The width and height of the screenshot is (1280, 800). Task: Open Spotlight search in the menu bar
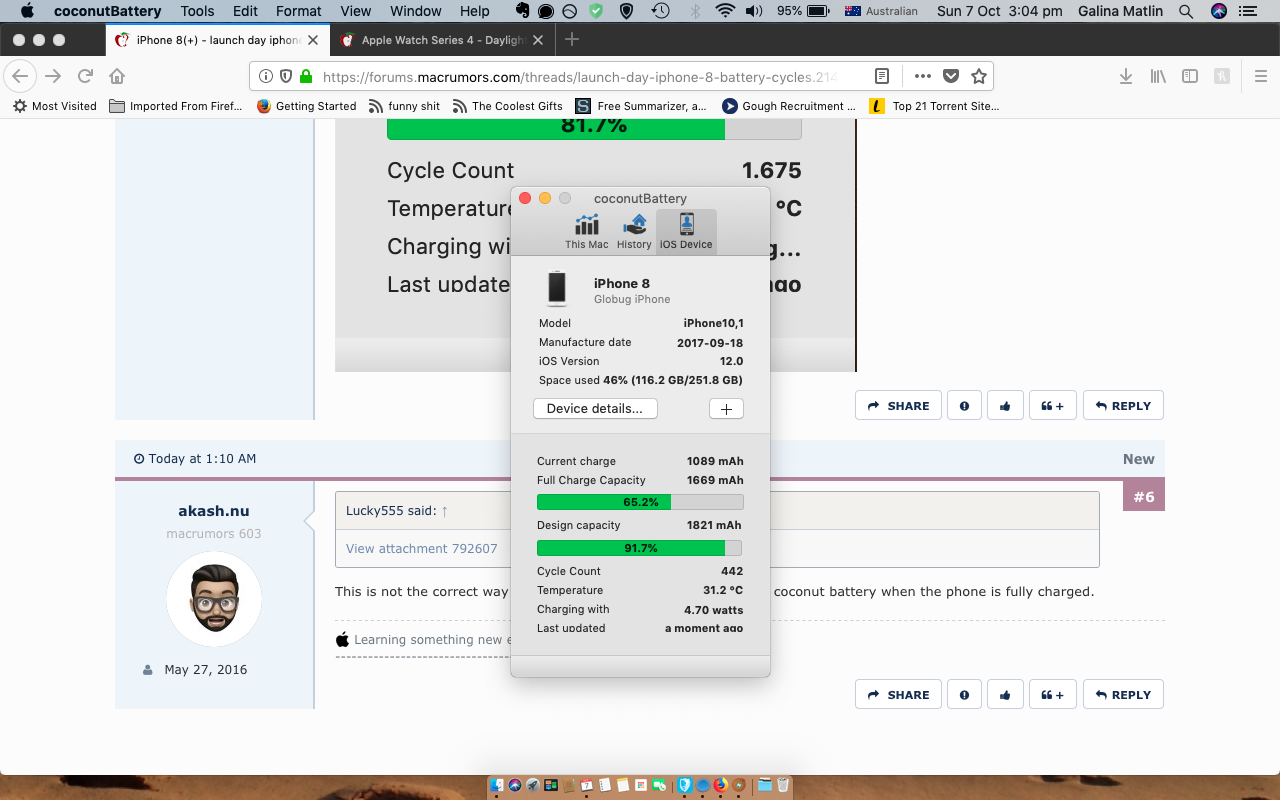click(1186, 11)
